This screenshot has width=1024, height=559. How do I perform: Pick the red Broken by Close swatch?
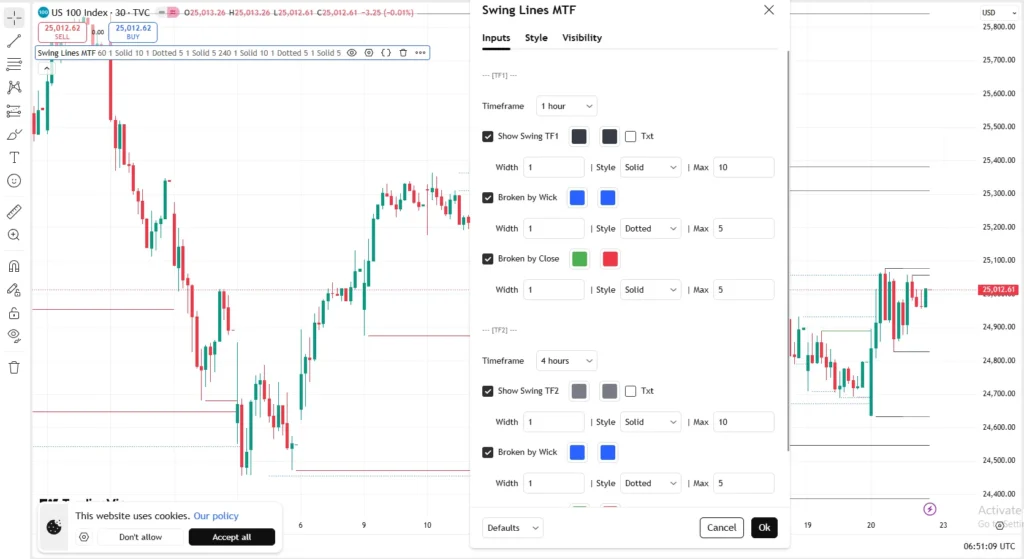click(610, 259)
